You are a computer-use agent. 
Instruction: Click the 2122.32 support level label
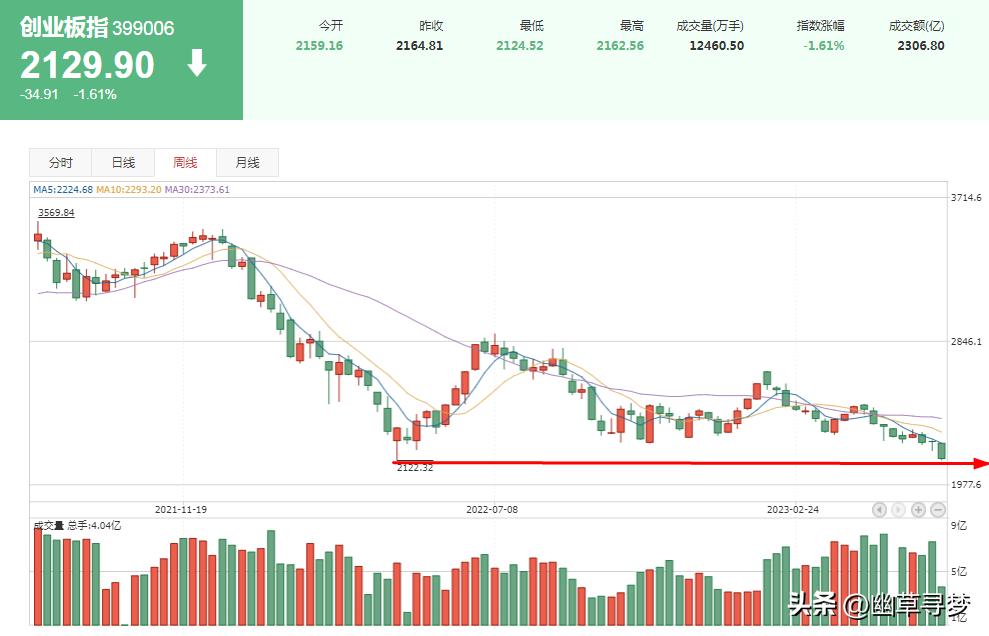pyautogui.click(x=416, y=467)
